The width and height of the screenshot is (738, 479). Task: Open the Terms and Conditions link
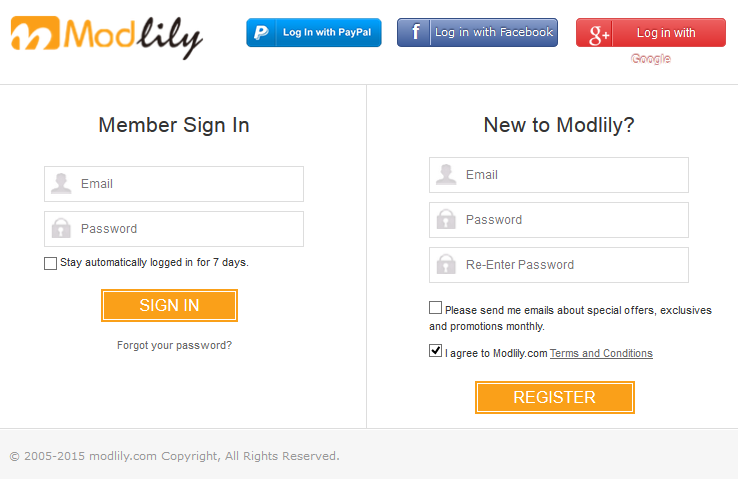pos(601,353)
